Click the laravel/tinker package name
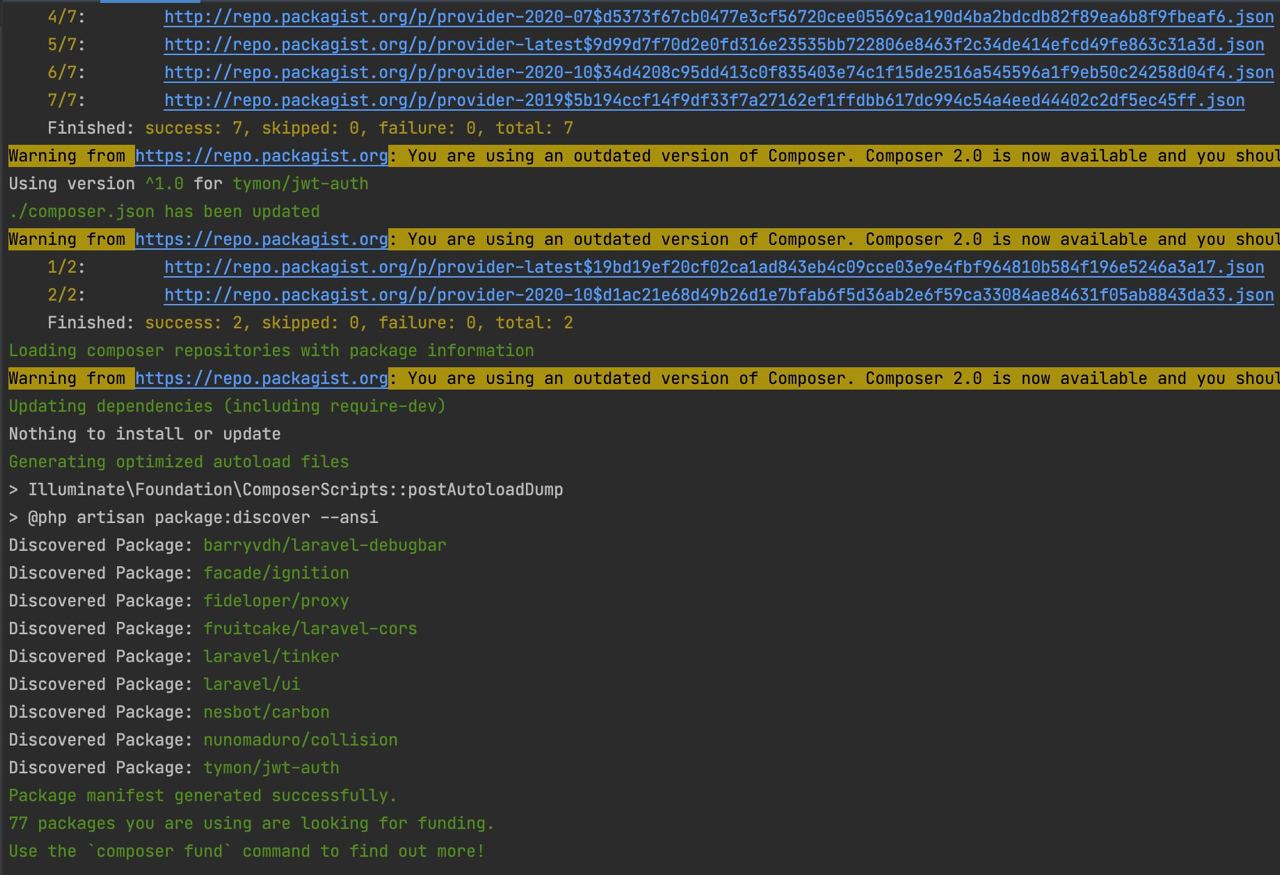 click(x=271, y=657)
